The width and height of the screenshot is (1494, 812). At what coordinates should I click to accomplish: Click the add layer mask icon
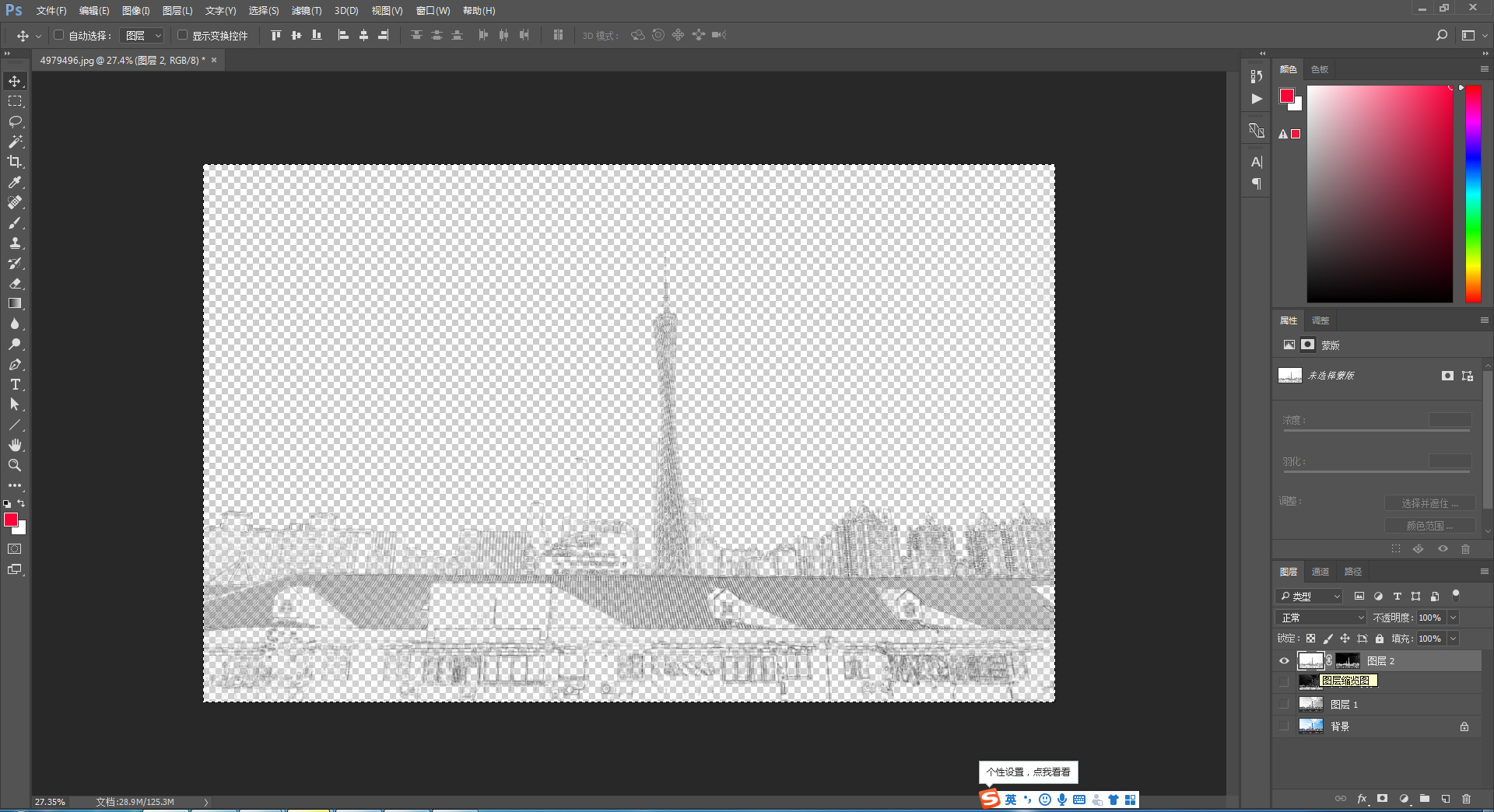[x=1382, y=799]
